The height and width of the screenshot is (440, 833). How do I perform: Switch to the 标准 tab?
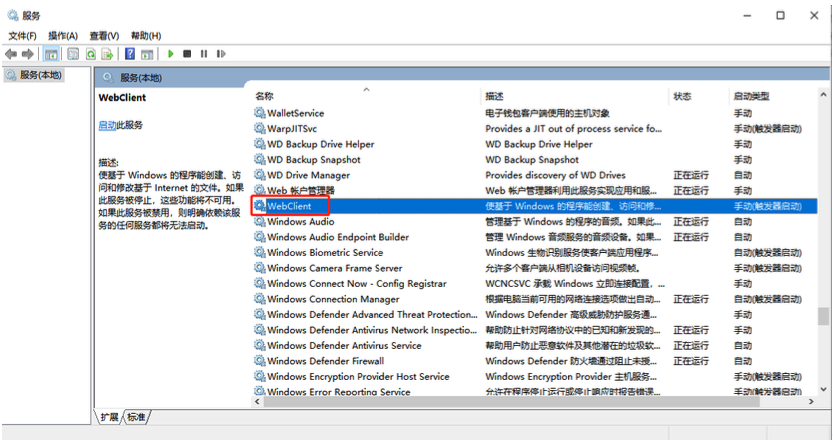coord(136,417)
